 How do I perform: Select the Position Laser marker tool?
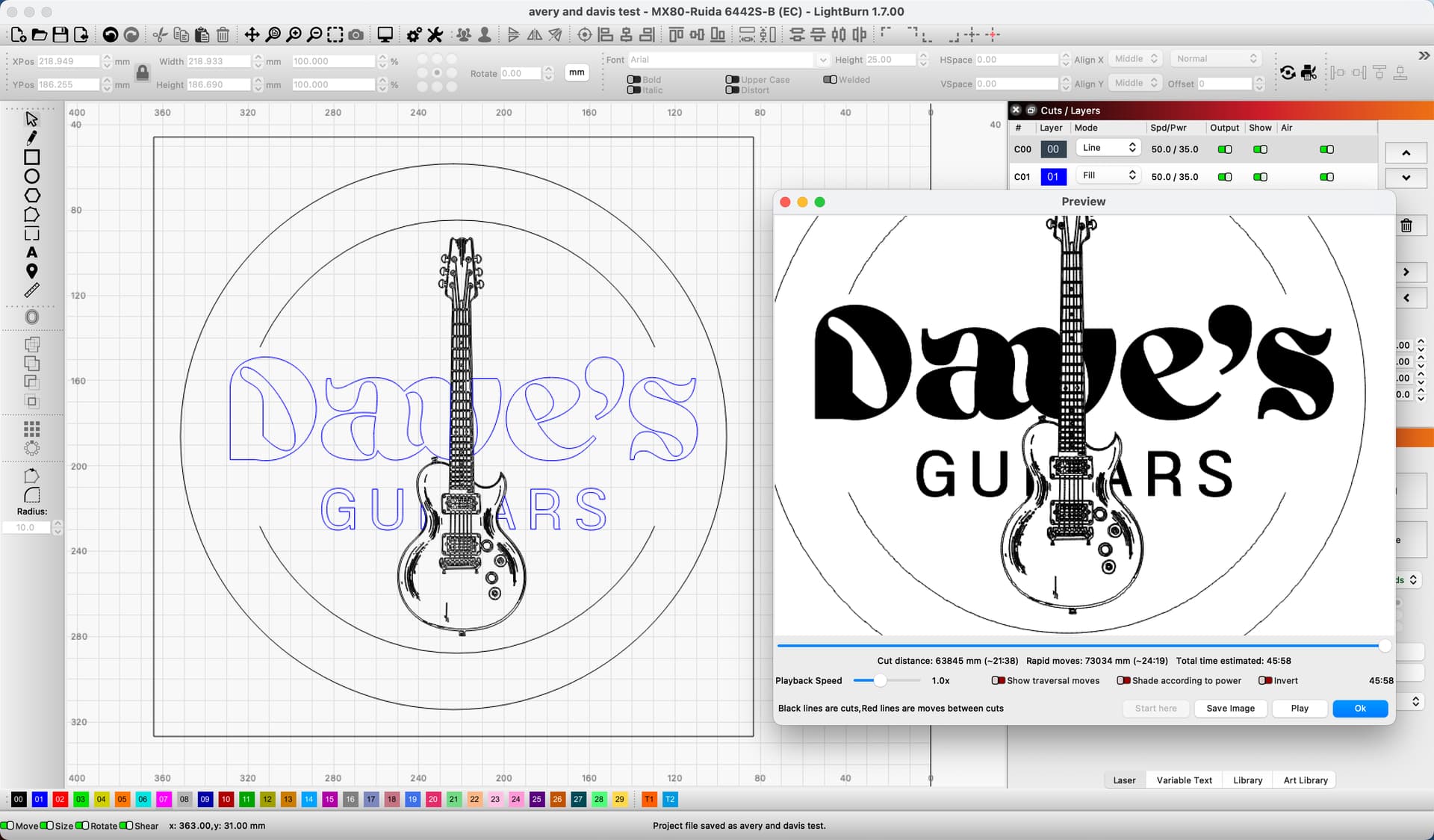(31, 271)
